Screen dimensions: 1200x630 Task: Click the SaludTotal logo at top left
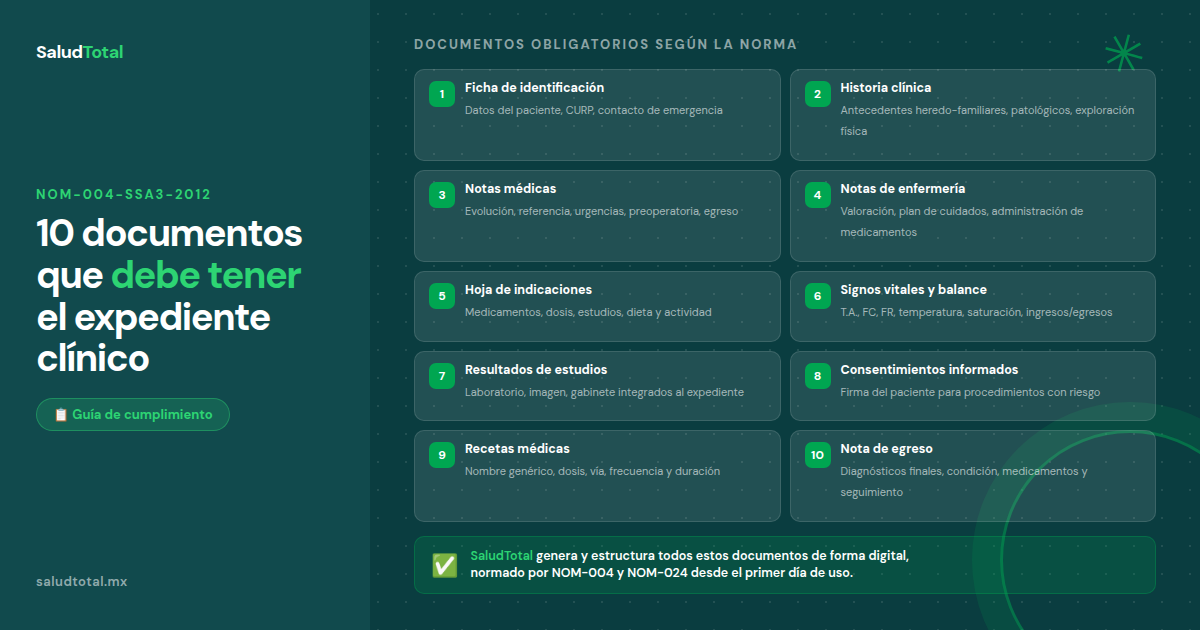79,52
